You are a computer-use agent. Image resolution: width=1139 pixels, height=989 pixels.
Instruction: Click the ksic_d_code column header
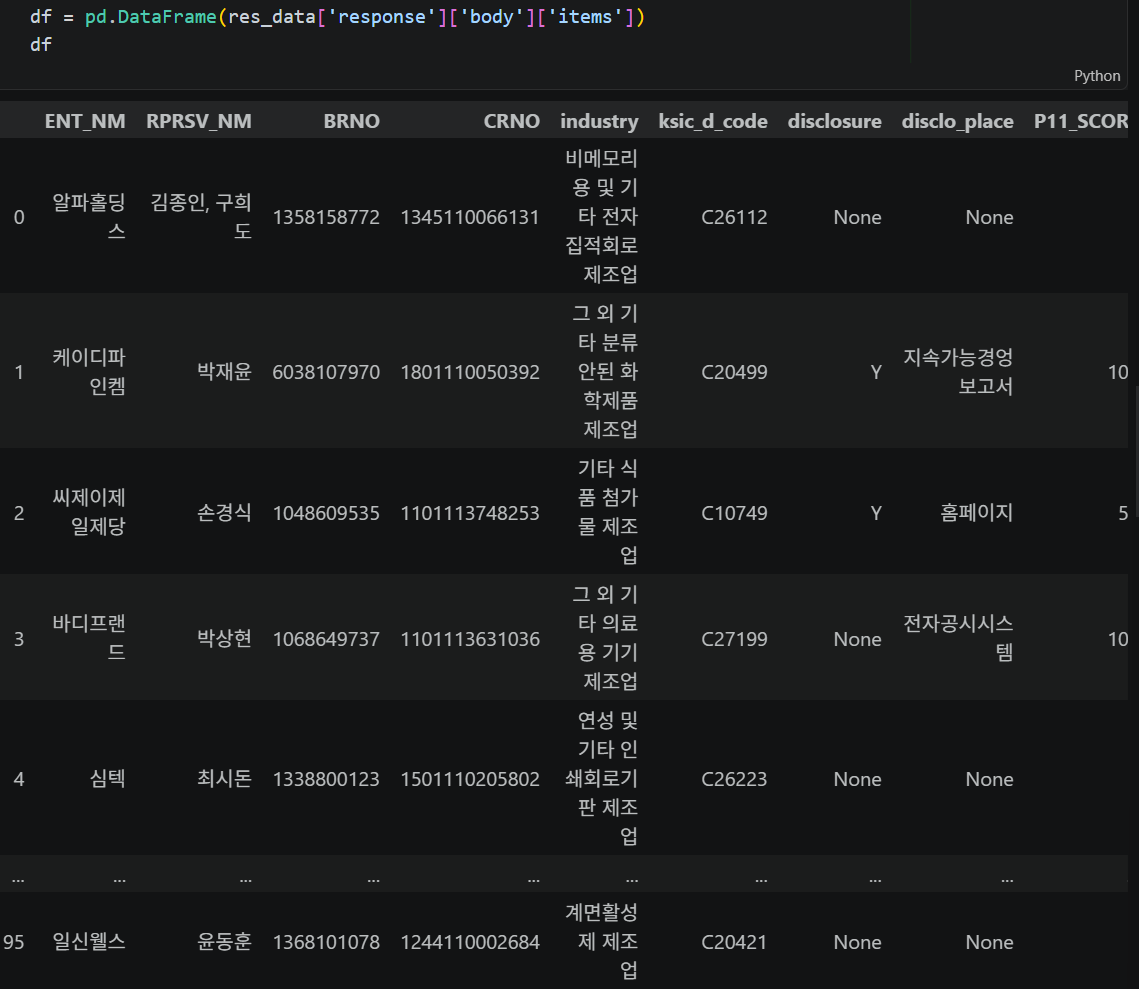(713, 121)
